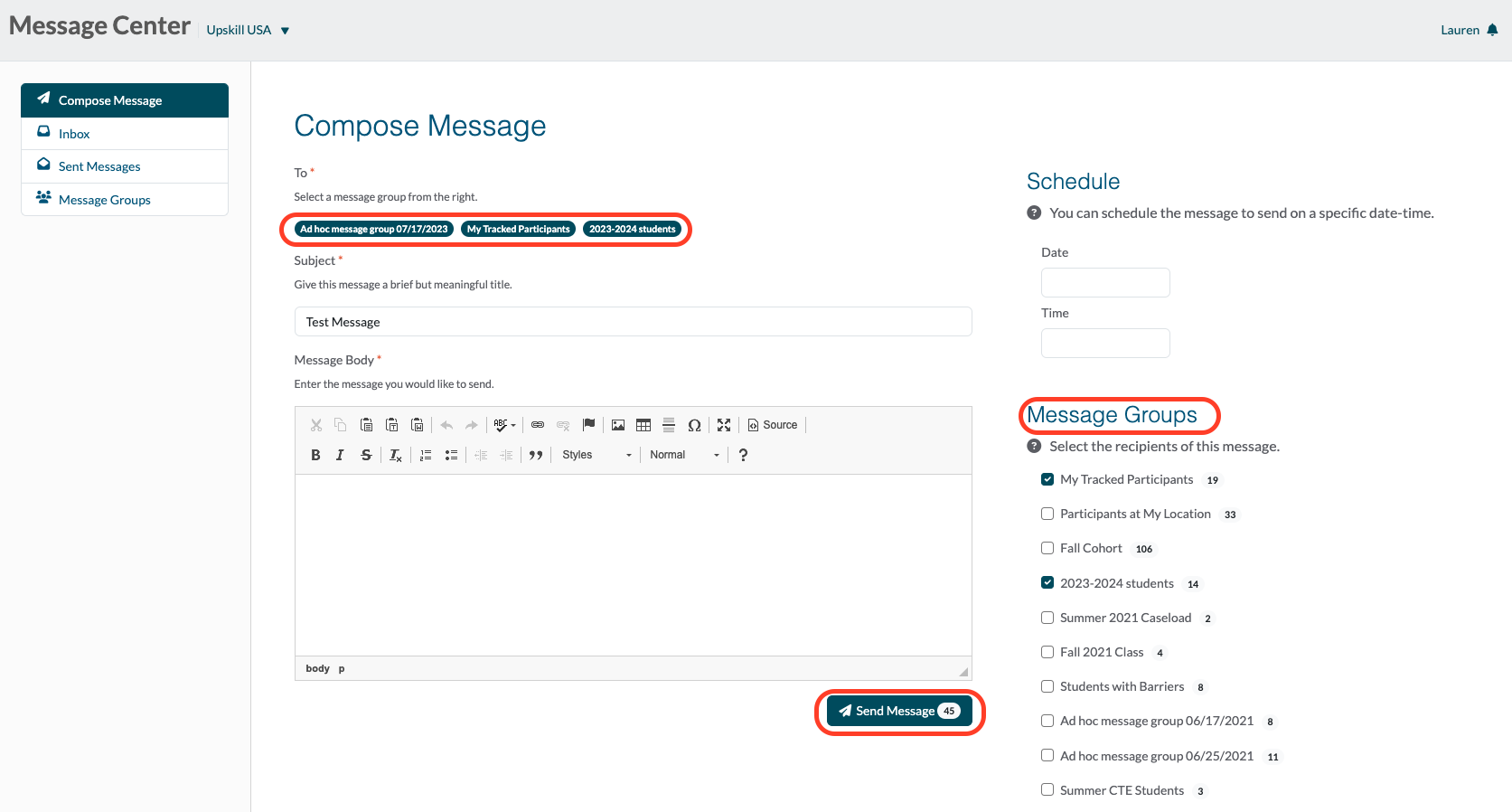Redo the last edit

click(x=472, y=425)
